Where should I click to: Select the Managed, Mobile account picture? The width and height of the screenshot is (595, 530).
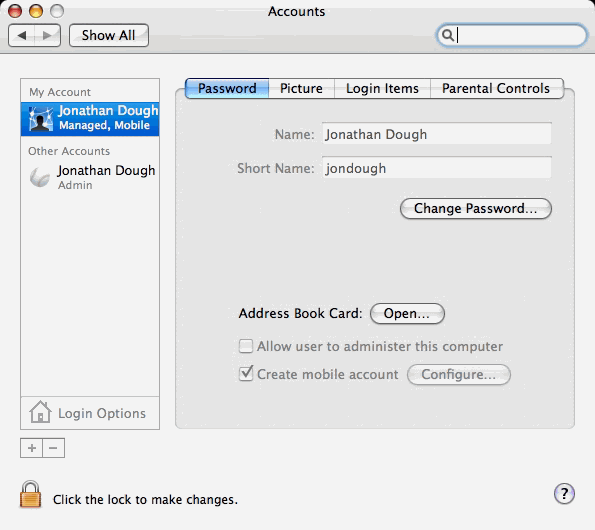41,119
